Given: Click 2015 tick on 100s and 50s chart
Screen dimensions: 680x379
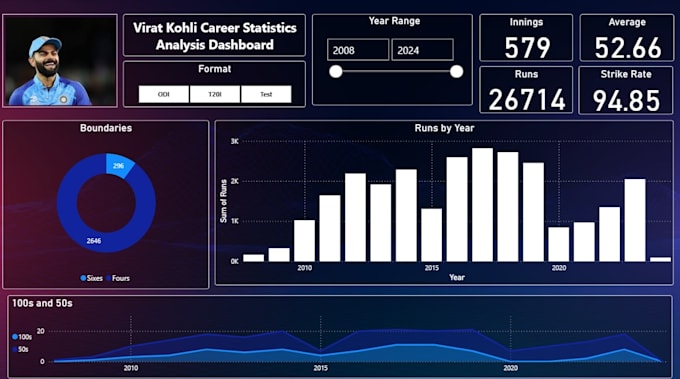Looking at the screenshot, I should point(320,368).
